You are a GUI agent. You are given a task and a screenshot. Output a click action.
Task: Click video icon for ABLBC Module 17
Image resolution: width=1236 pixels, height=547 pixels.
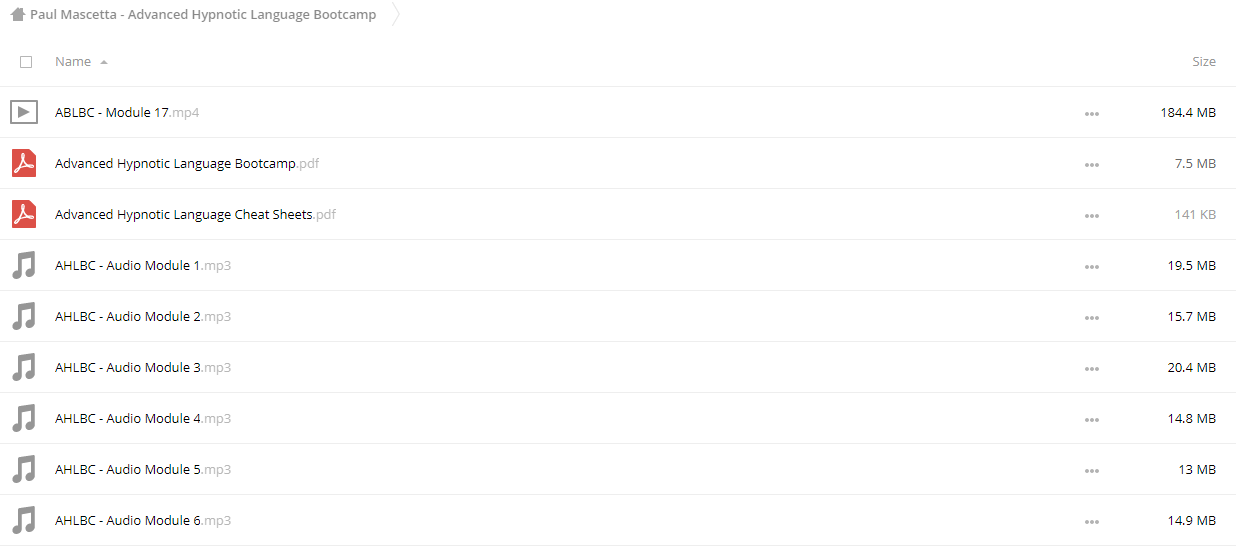(x=24, y=112)
